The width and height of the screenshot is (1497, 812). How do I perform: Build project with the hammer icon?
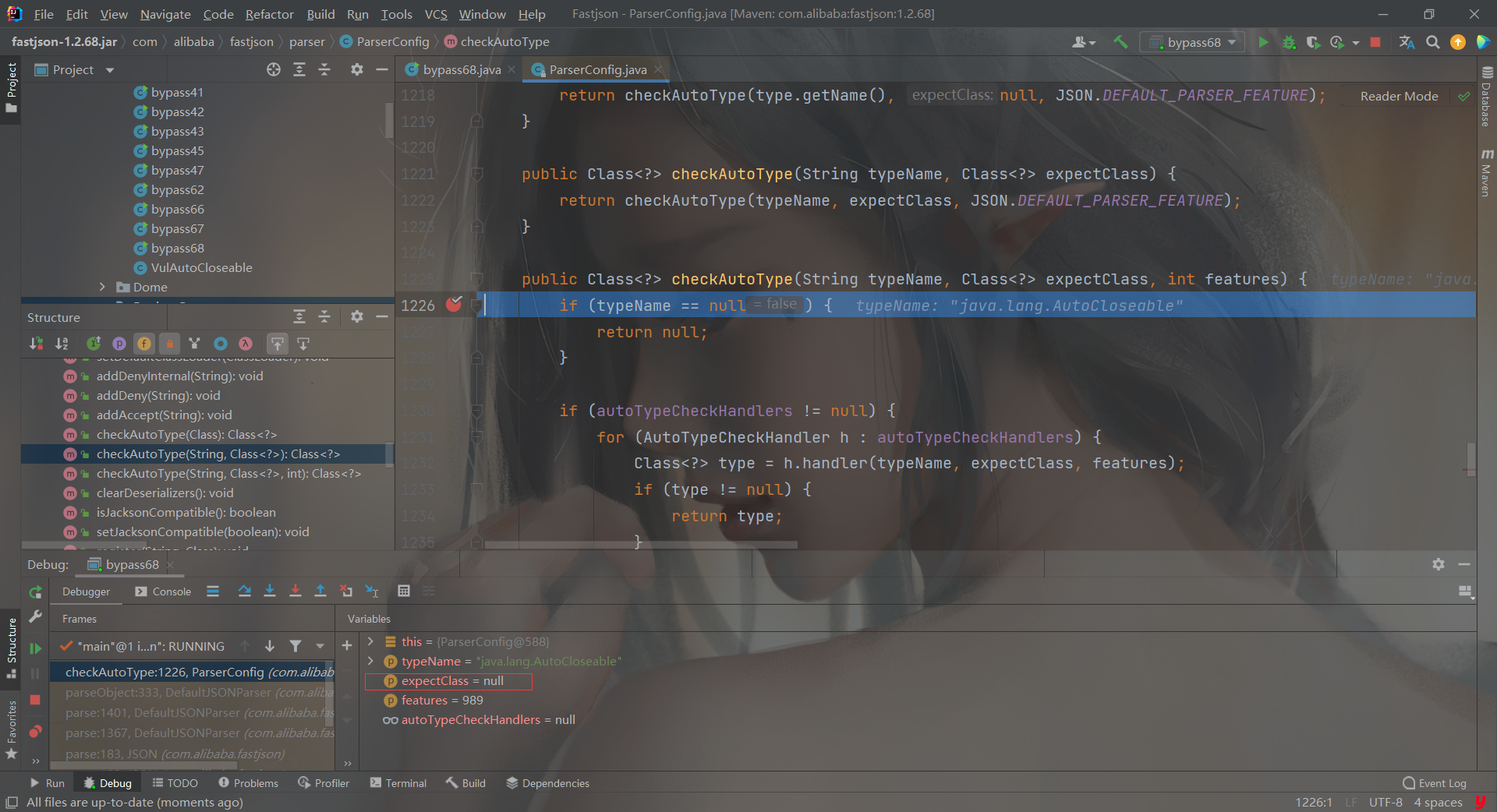[1120, 42]
